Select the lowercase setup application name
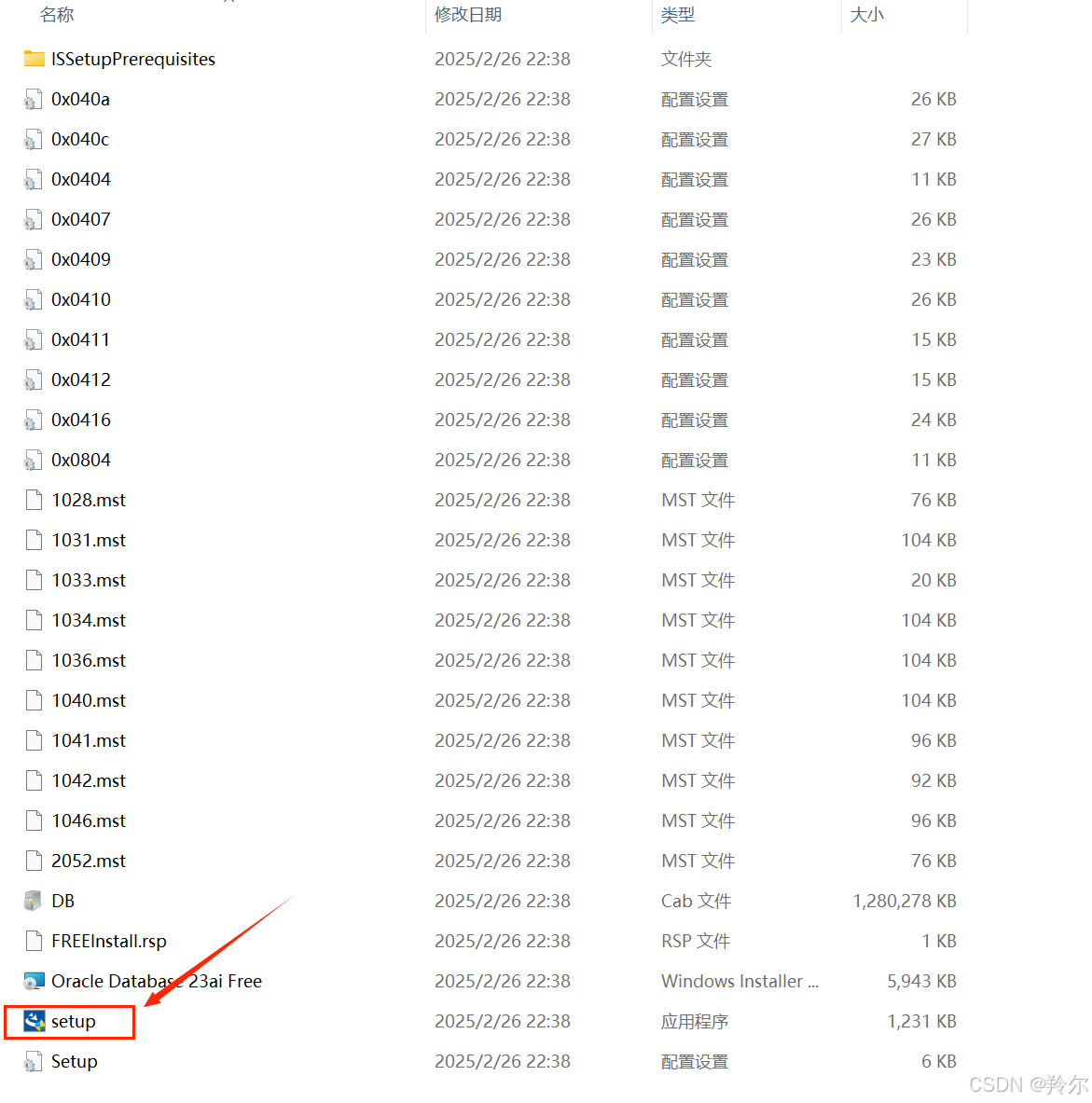The width and height of the screenshot is (1092, 1103). [x=73, y=1021]
